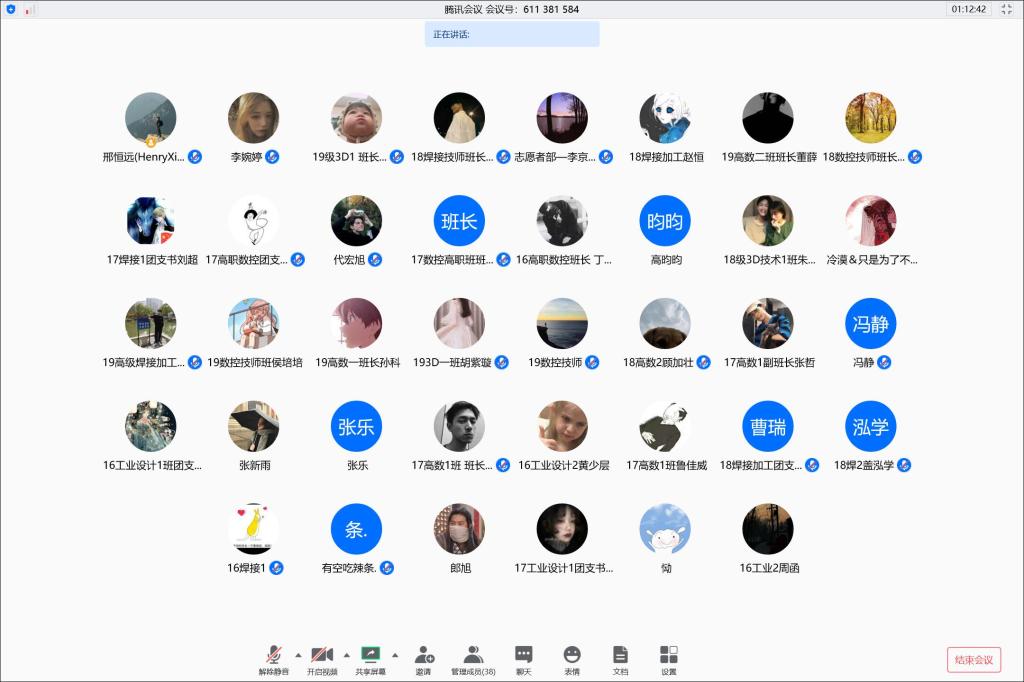Click mic icon beside 18焊接技师班长...
The width and height of the screenshot is (1024, 682).
pos(503,157)
